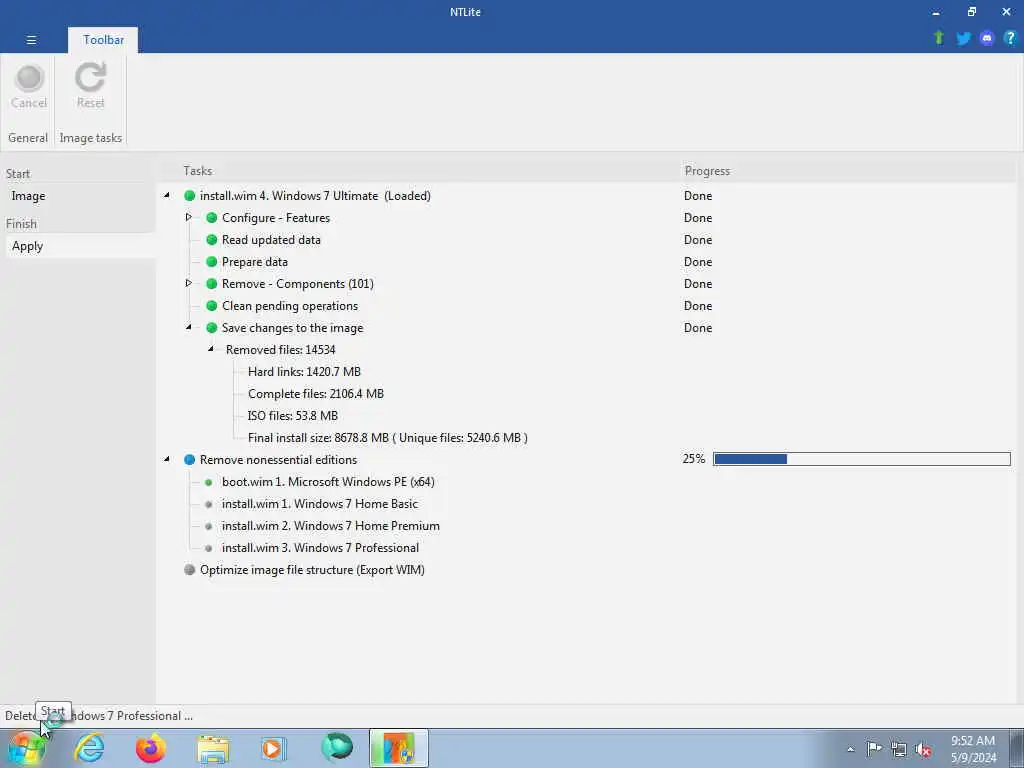This screenshot has width=1024, height=768.
Task: Click the 25% progress bar
Action: pos(862,459)
